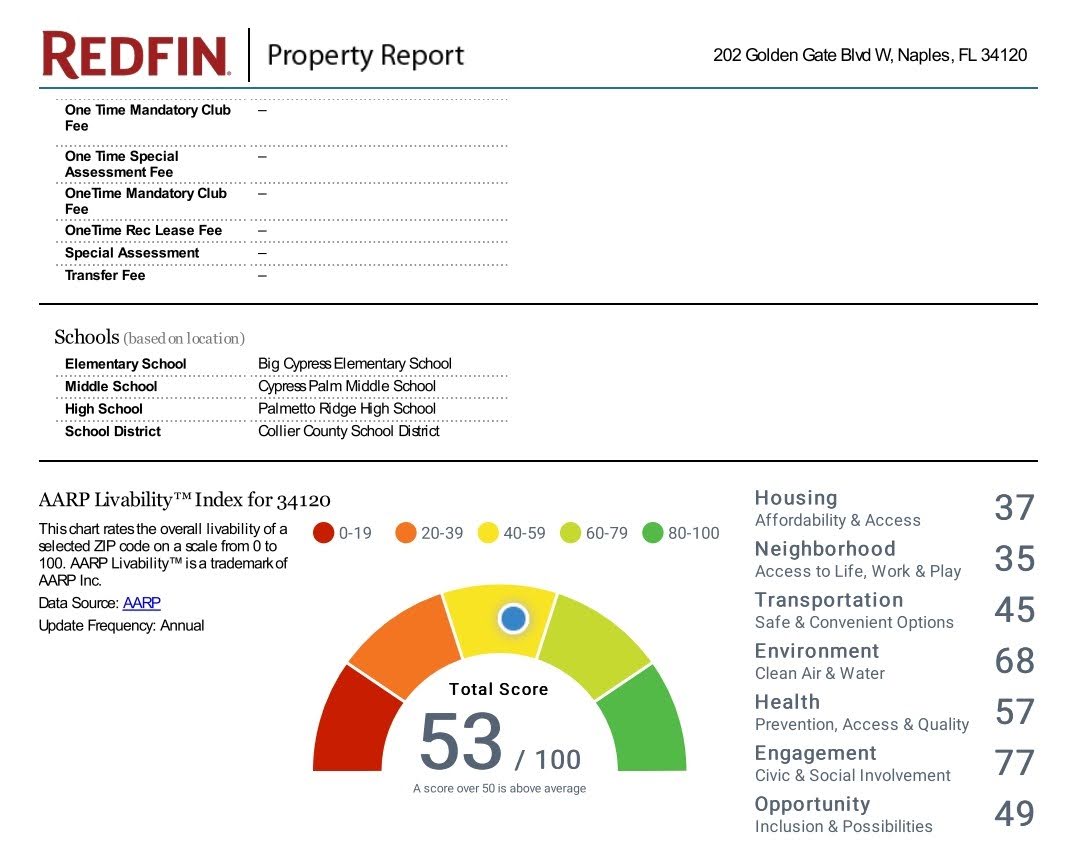Click Palmetto Ridge High School text
The width and height of the screenshot is (1080, 848).
pos(347,409)
